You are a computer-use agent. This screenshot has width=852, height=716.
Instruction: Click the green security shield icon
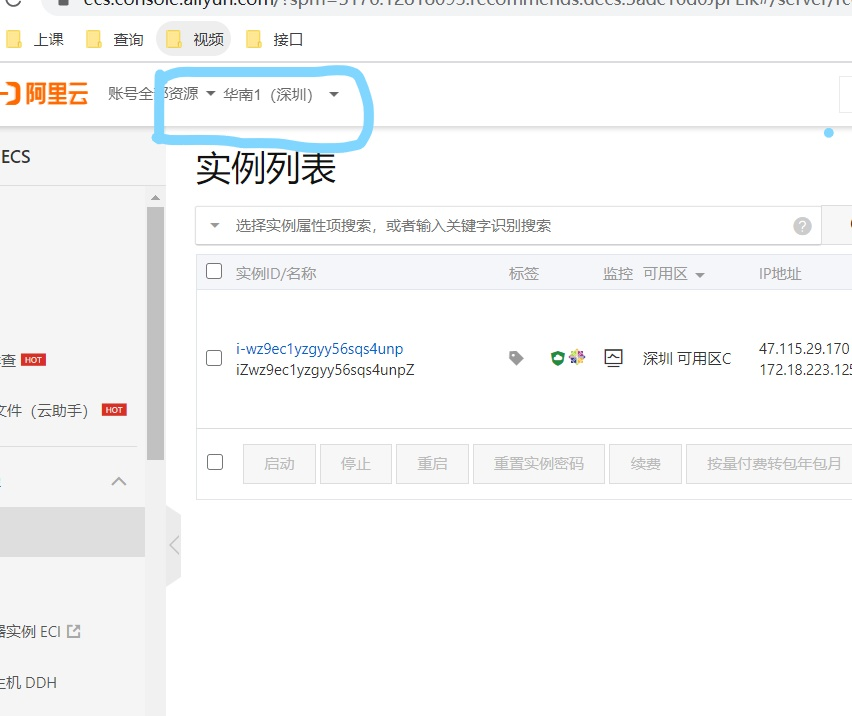(x=557, y=358)
